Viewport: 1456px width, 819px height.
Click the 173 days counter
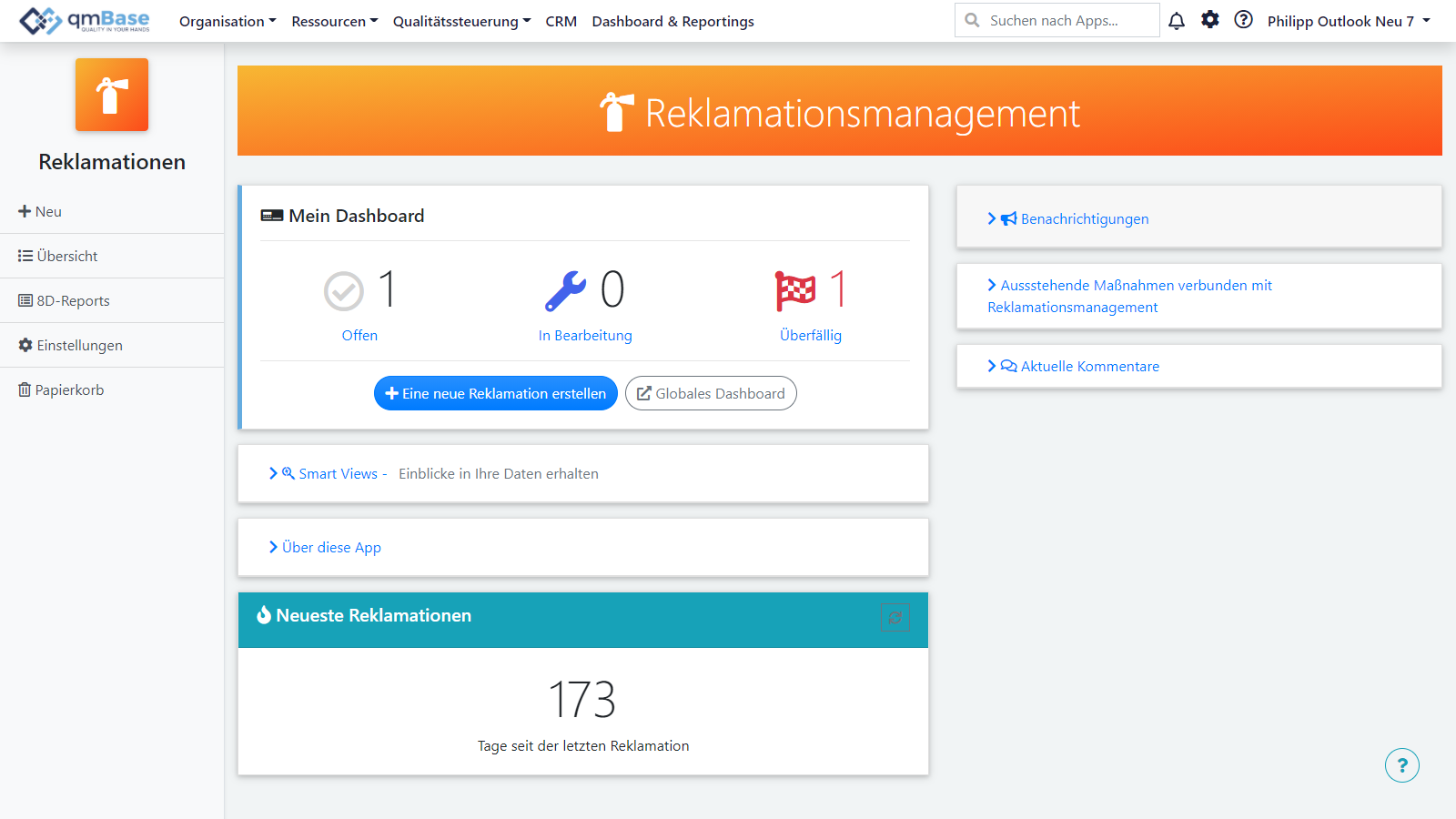[582, 700]
